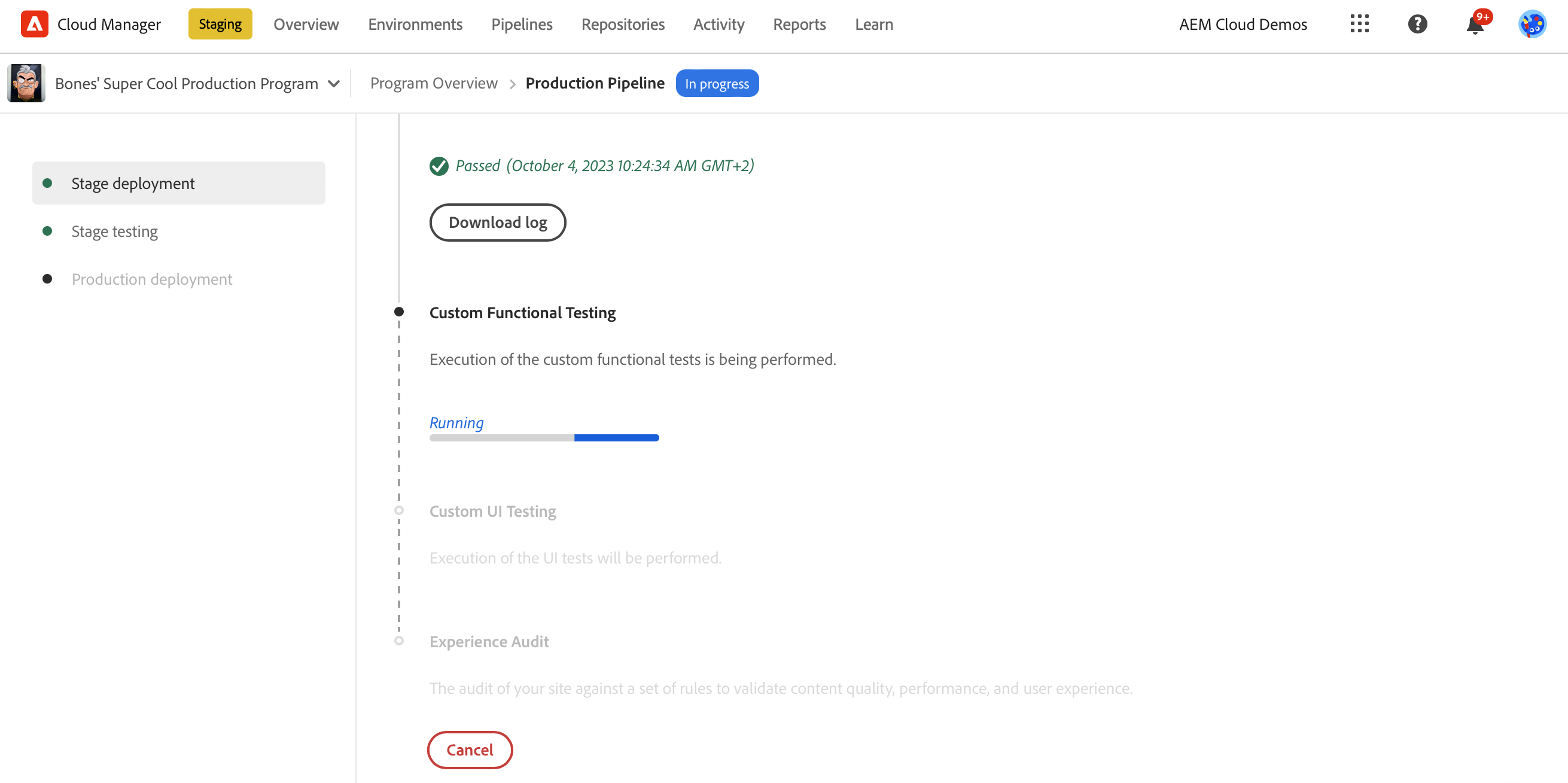Image resolution: width=1568 pixels, height=783 pixels.
Task: Switch to the Environments tab
Action: pyautogui.click(x=415, y=25)
